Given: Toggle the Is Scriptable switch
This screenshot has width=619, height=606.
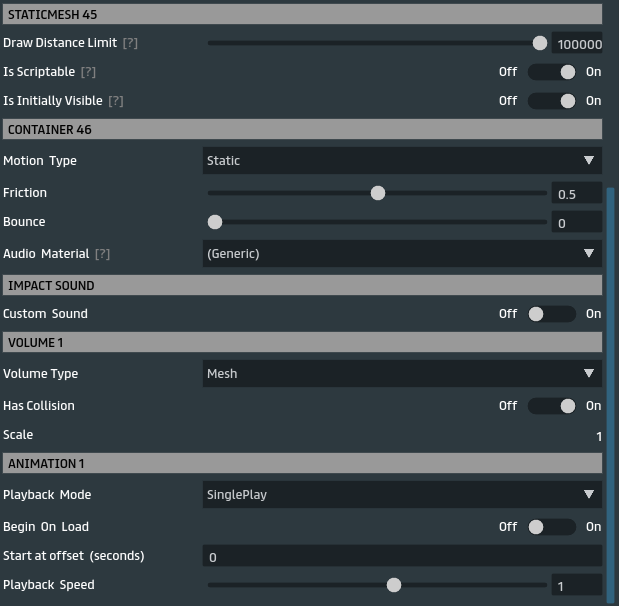Looking at the screenshot, I should click(x=552, y=72).
